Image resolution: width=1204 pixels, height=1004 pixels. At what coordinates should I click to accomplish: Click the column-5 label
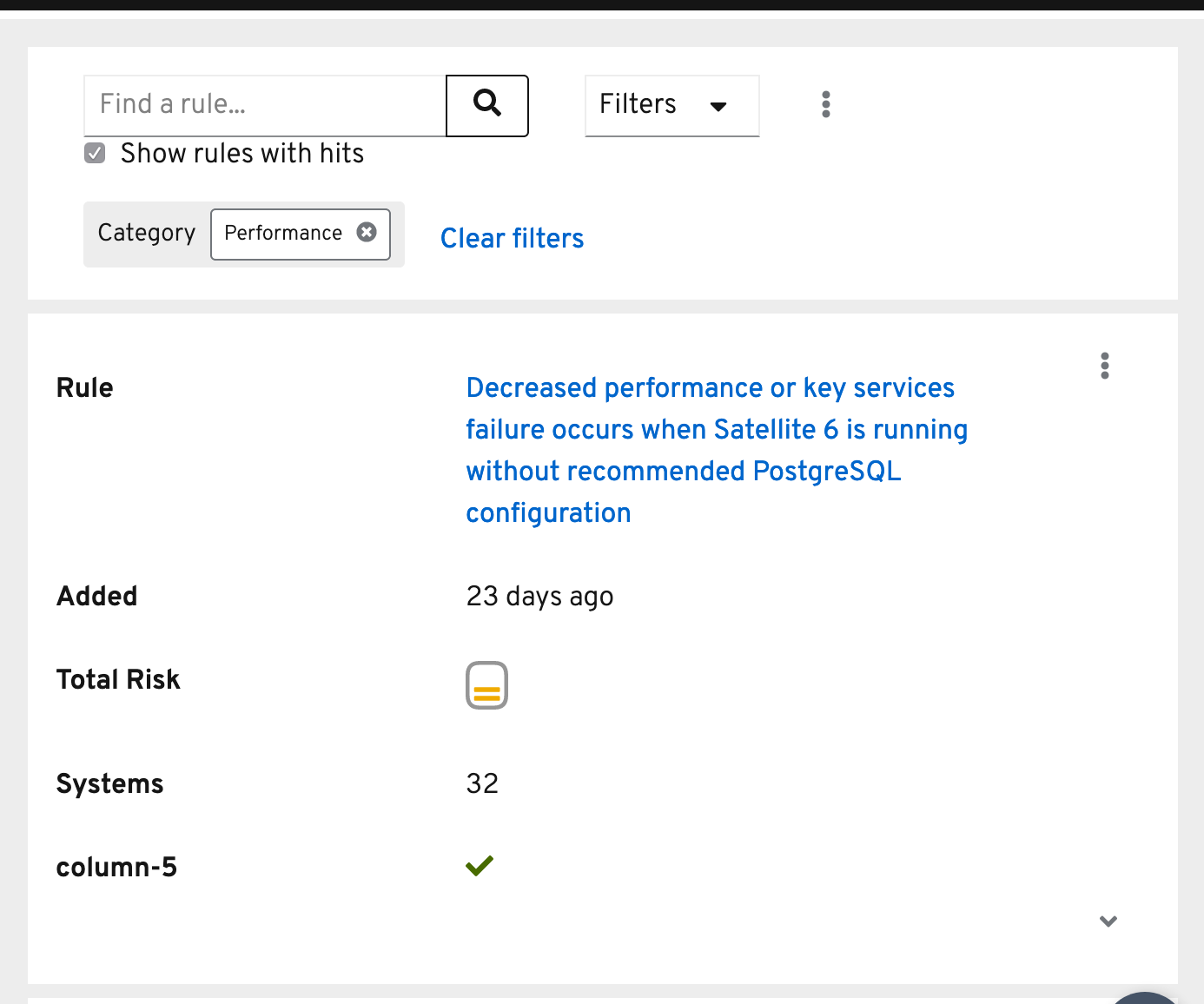click(x=116, y=867)
